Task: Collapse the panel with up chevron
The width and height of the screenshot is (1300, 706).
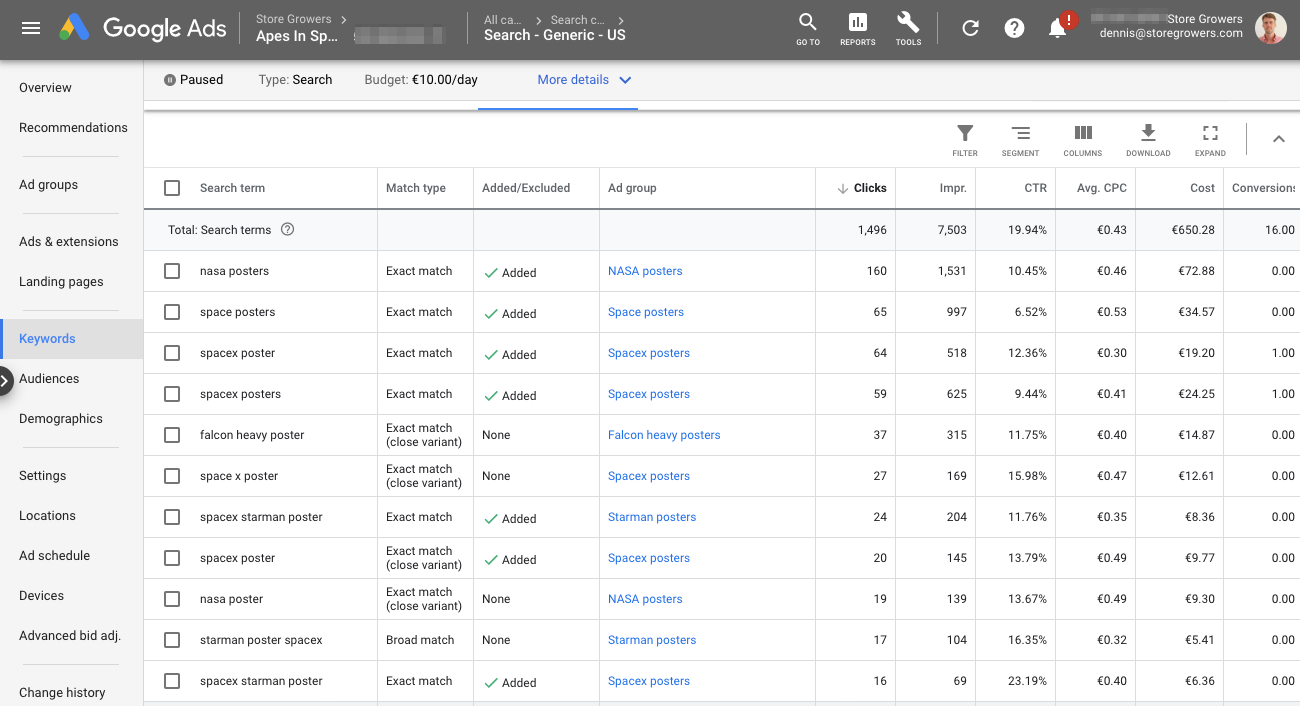Action: (1278, 139)
